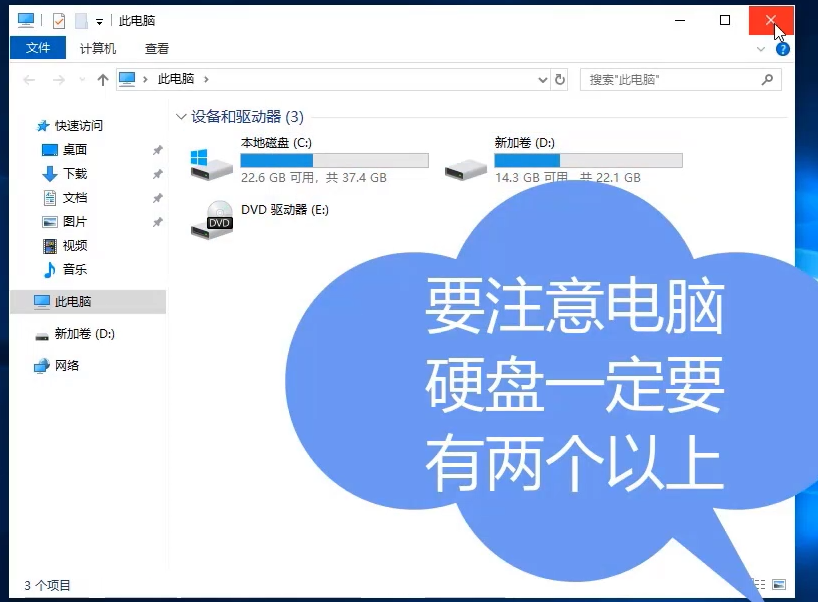This screenshot has height=602, width=818.
Task: Click the help question mark button
Action: [x=783, y=48]
